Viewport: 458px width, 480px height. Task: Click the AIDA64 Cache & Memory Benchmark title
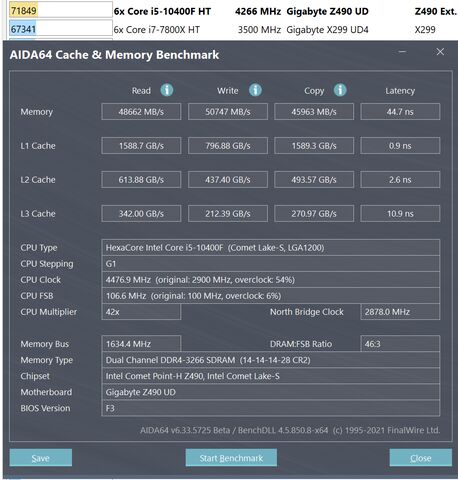tap(114, 55)
